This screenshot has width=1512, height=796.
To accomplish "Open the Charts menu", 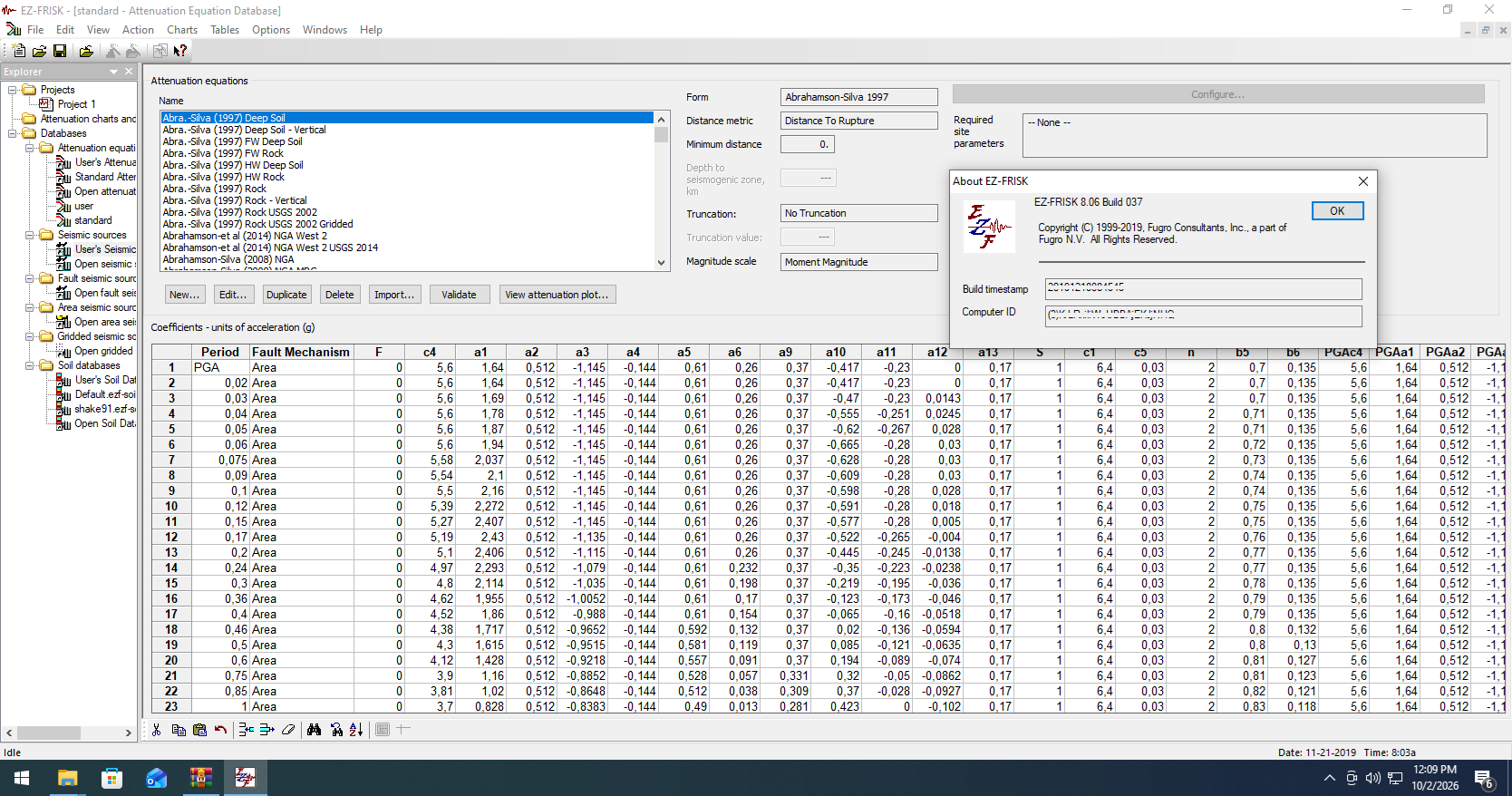I will coord(182,30).
